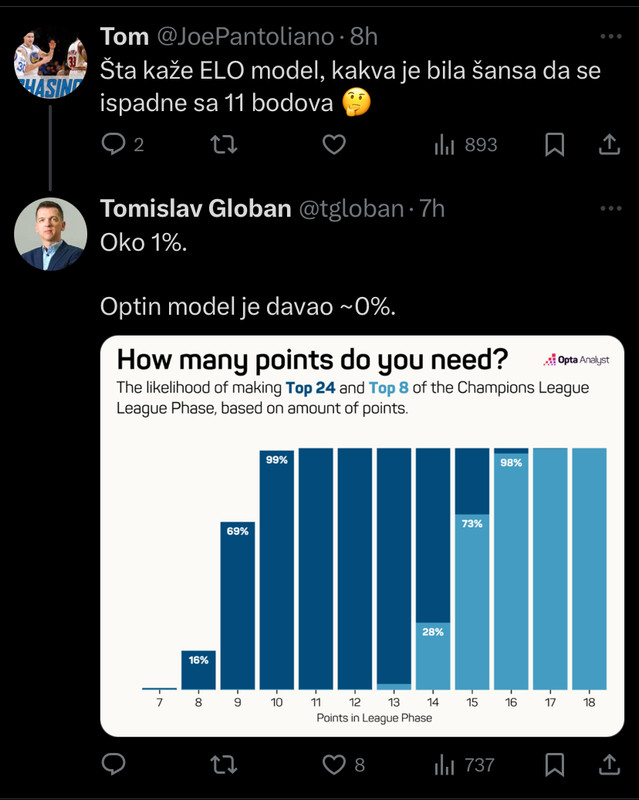Viewport: 639px width, 800px height.
Task: Open the Opta points chart image
Action: 362,536
